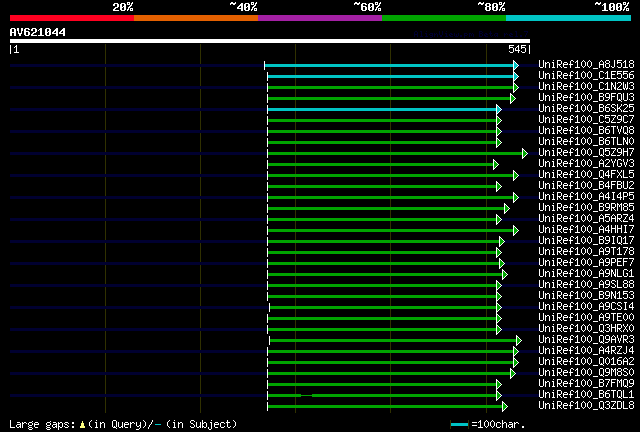The width and height of the screenshot is (640, 432).
Task: Click the cyan ~100% identity legend segment
Action: [569, 18]
